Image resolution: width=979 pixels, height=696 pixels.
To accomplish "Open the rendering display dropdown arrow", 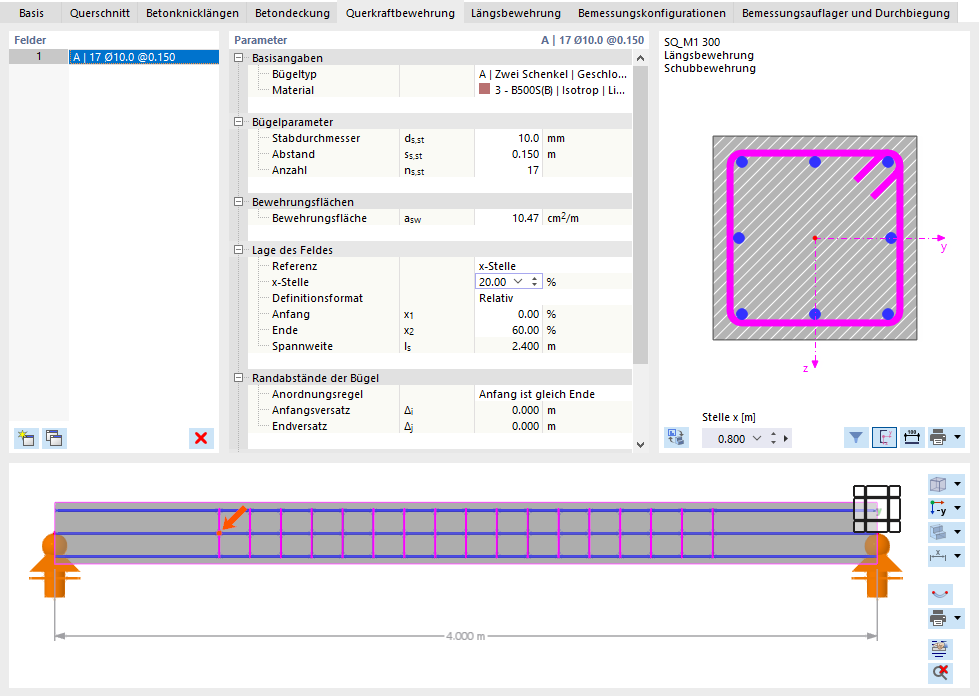I will coord(958,532).
